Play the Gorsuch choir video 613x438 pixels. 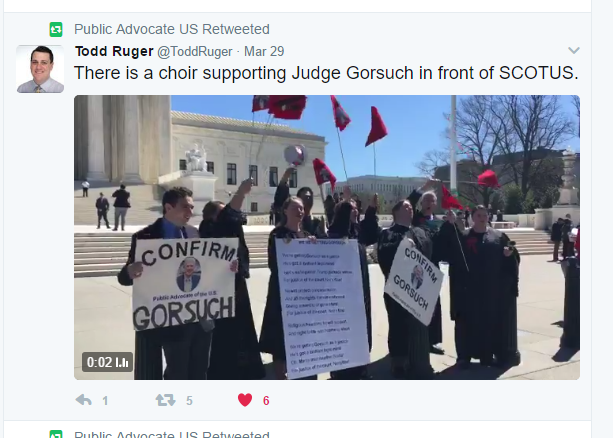point(327,237)
